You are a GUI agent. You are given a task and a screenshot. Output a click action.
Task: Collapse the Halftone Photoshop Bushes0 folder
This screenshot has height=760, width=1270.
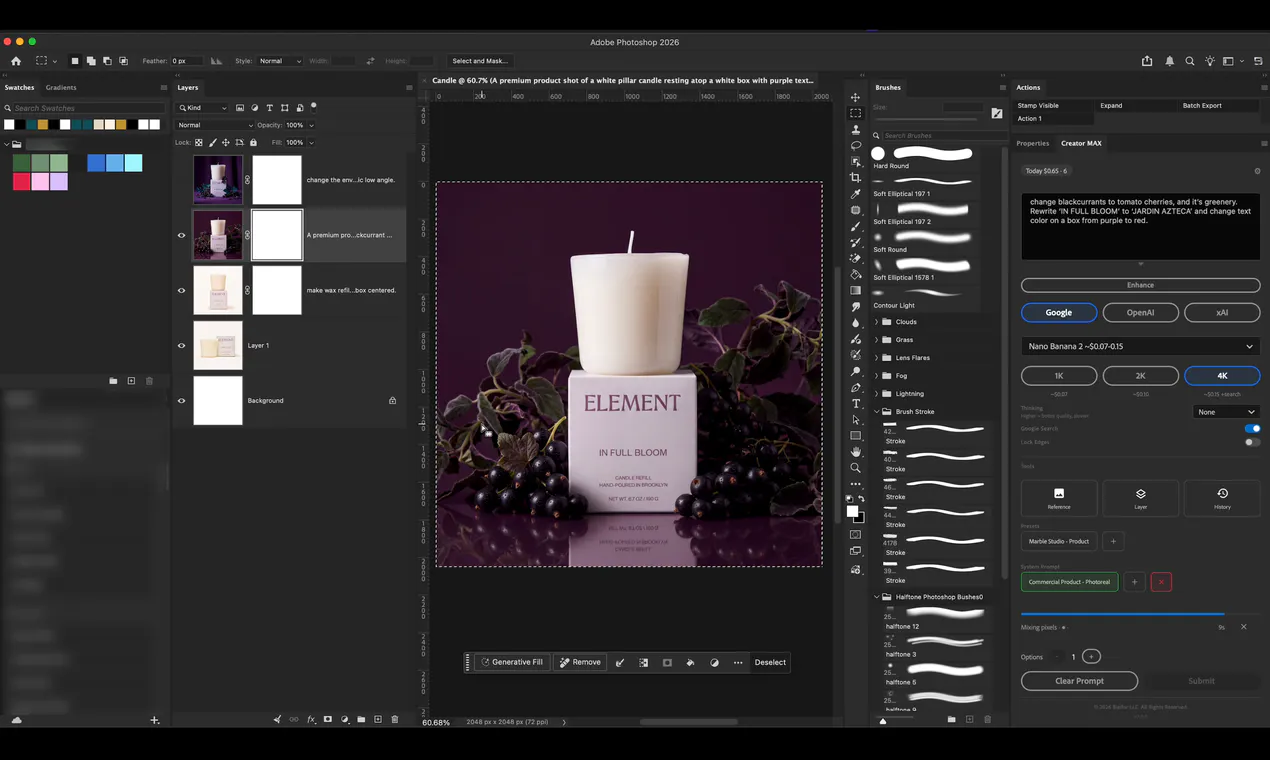click(x=877, y=597)
